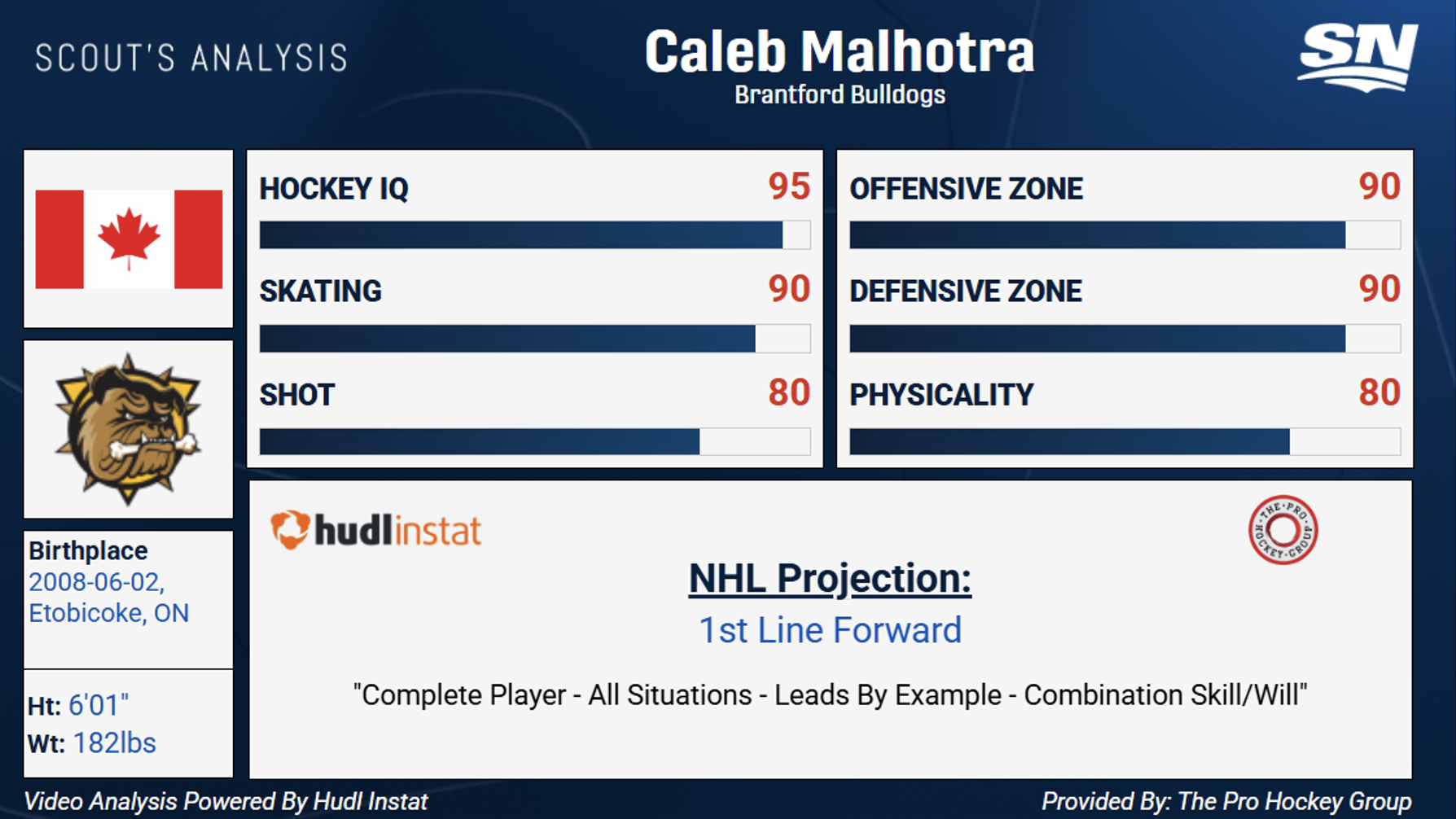Screen dimensions: 1456x819
Task: Click the Hockey IQ rating bar
Action: point(534,235)
